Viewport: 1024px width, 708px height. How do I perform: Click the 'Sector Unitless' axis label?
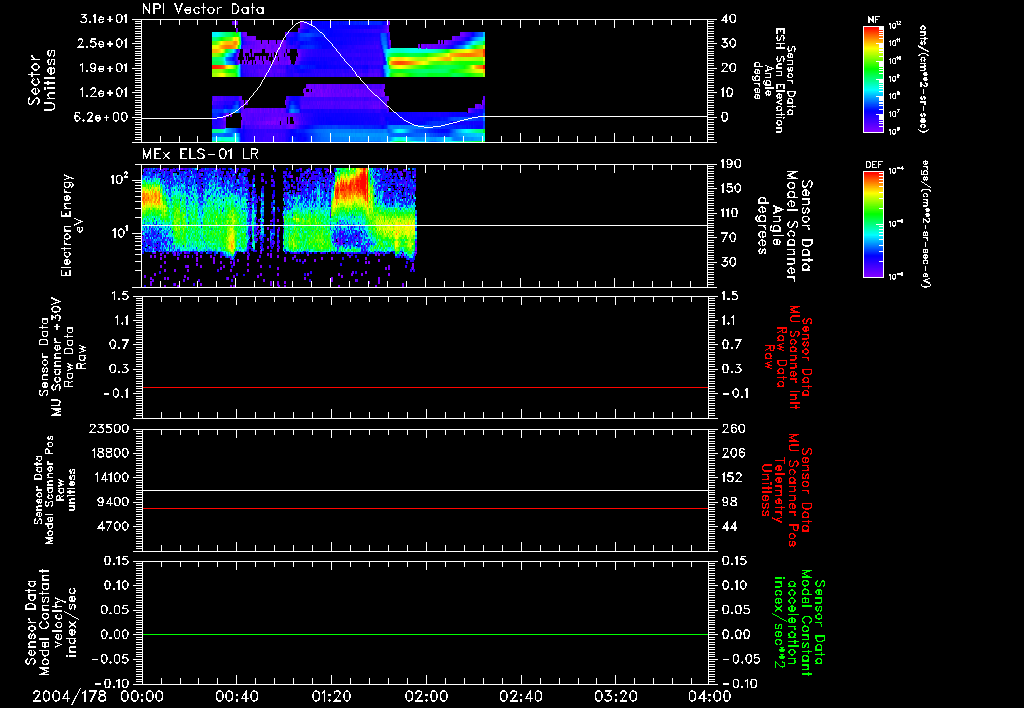[x=42, y=80]
